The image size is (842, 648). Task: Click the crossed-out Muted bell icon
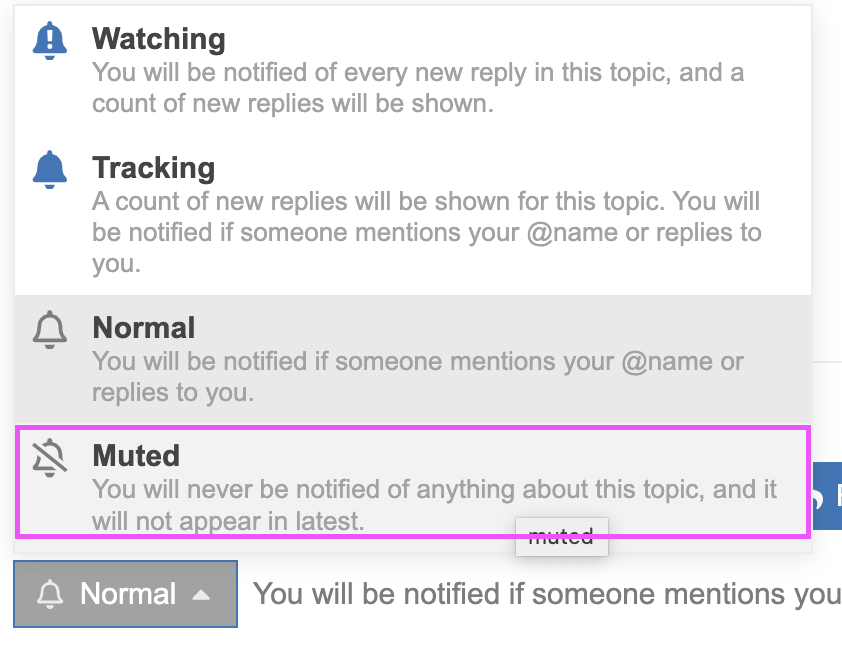pos(49,457)
